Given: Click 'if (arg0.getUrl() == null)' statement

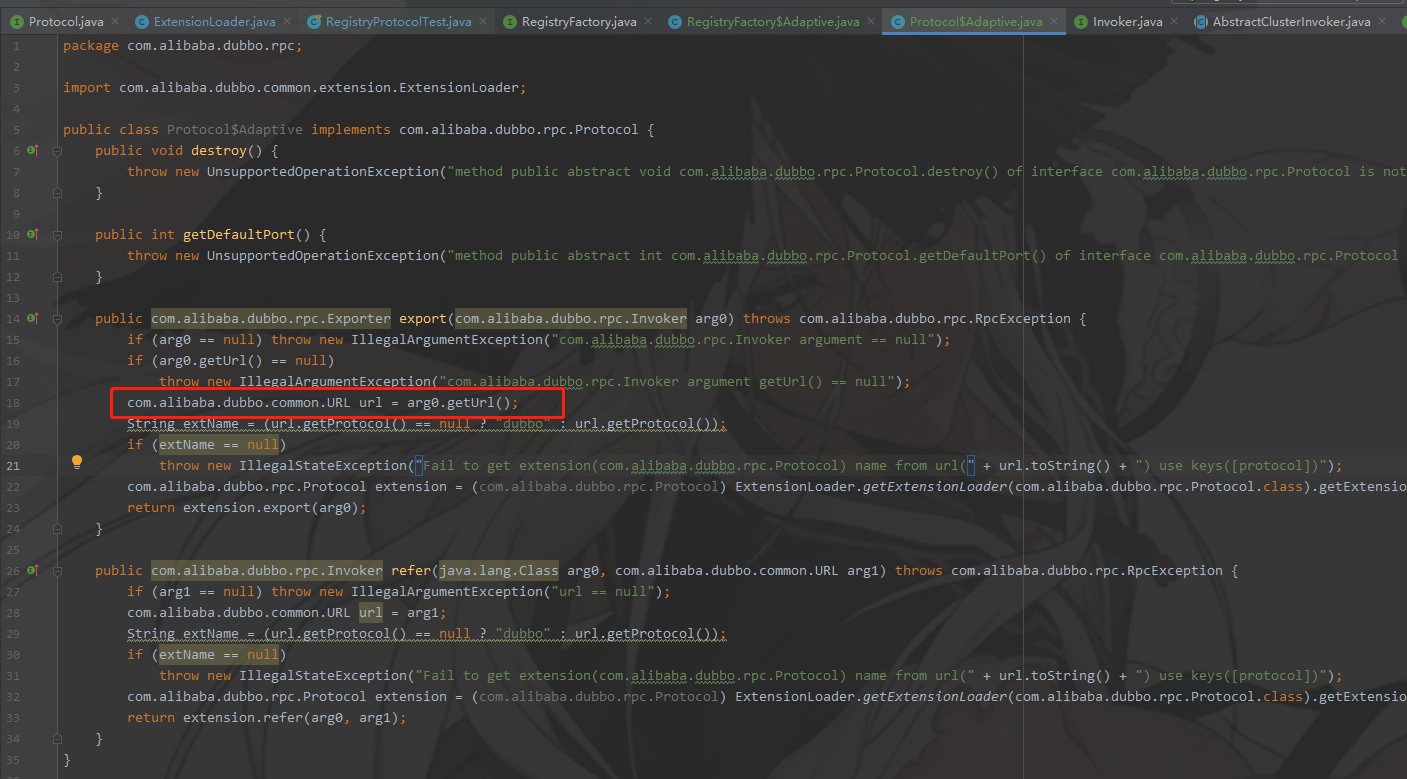Looking at the screenshot, I should pos(231,360).
